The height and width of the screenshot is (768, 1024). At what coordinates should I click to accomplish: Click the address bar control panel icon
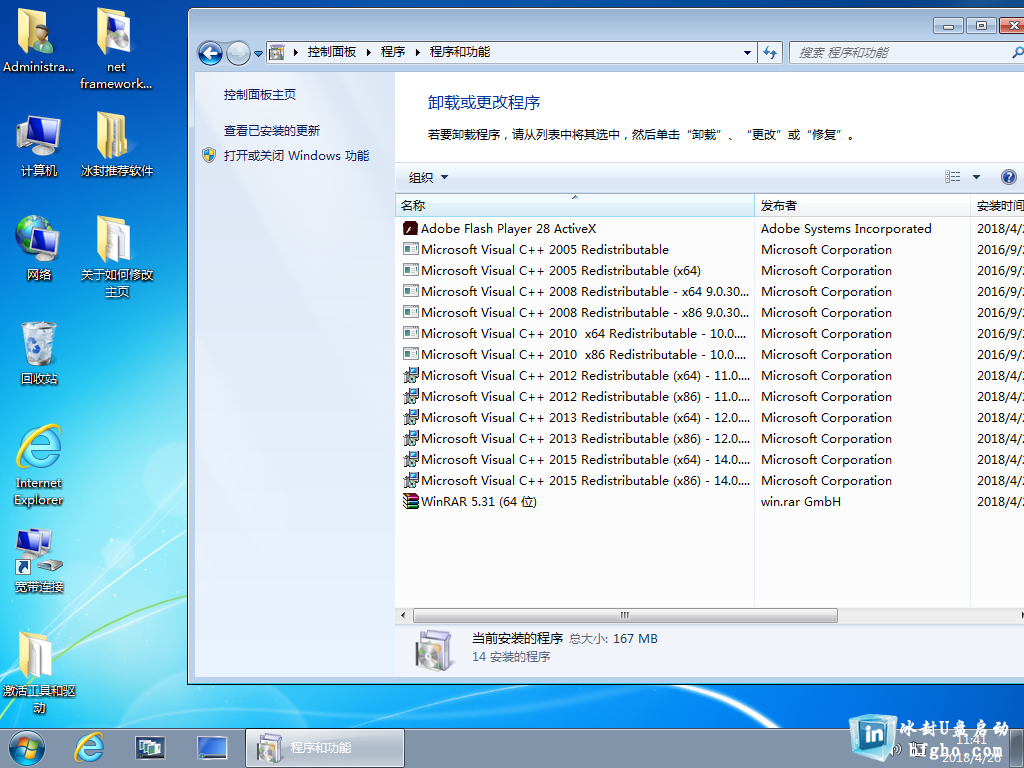pos(277,52)
